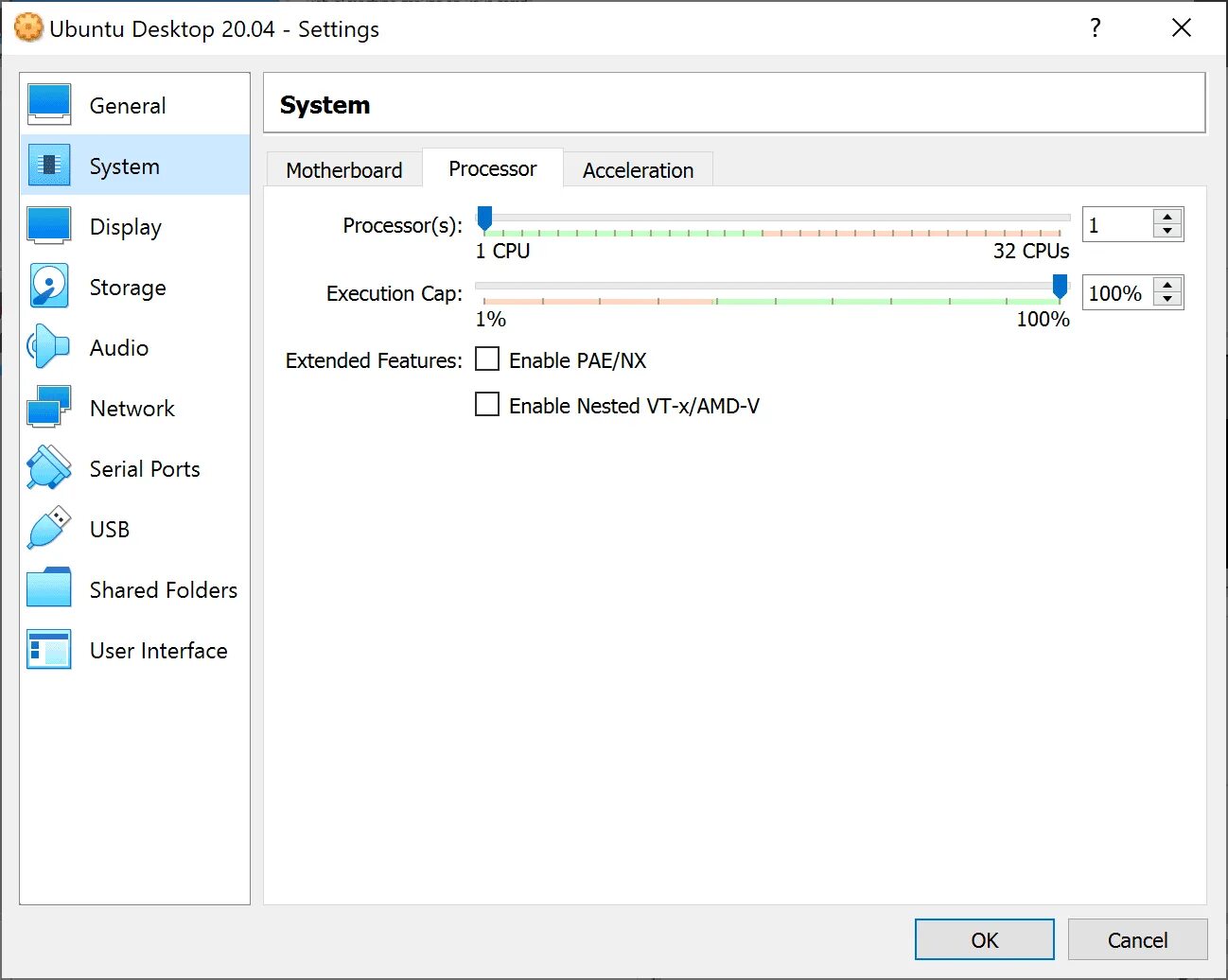Click the execution cap percentage field

click(1118, 293)
